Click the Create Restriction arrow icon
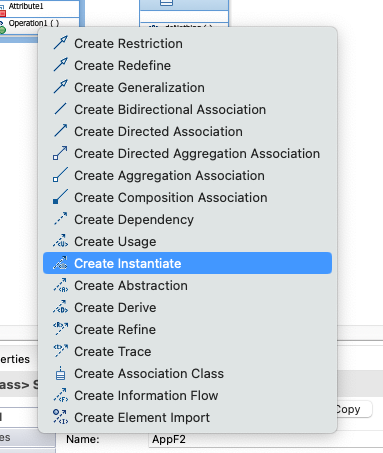 [60, 43]
